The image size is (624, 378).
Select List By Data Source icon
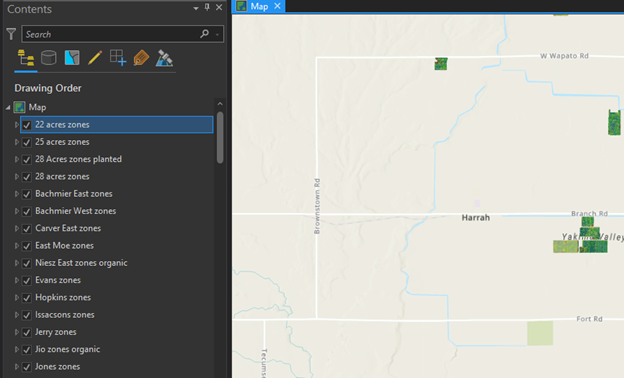click(x=49, y=58)
